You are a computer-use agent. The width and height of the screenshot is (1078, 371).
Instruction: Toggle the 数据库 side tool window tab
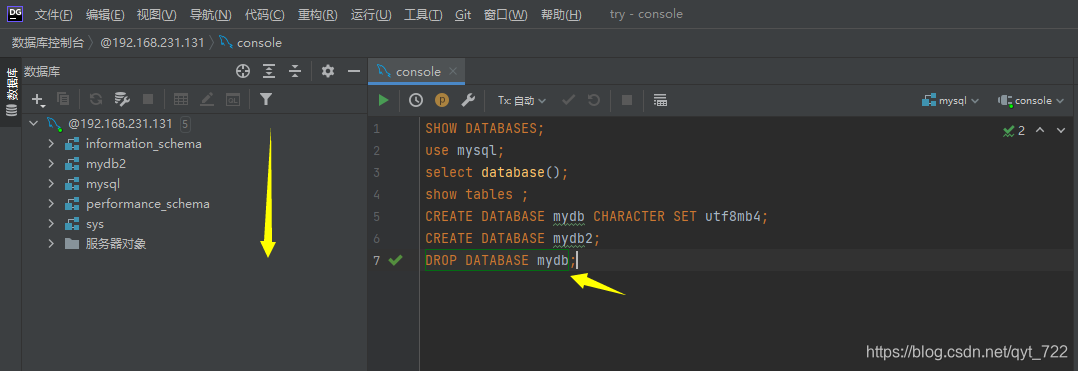coord(12,93)
